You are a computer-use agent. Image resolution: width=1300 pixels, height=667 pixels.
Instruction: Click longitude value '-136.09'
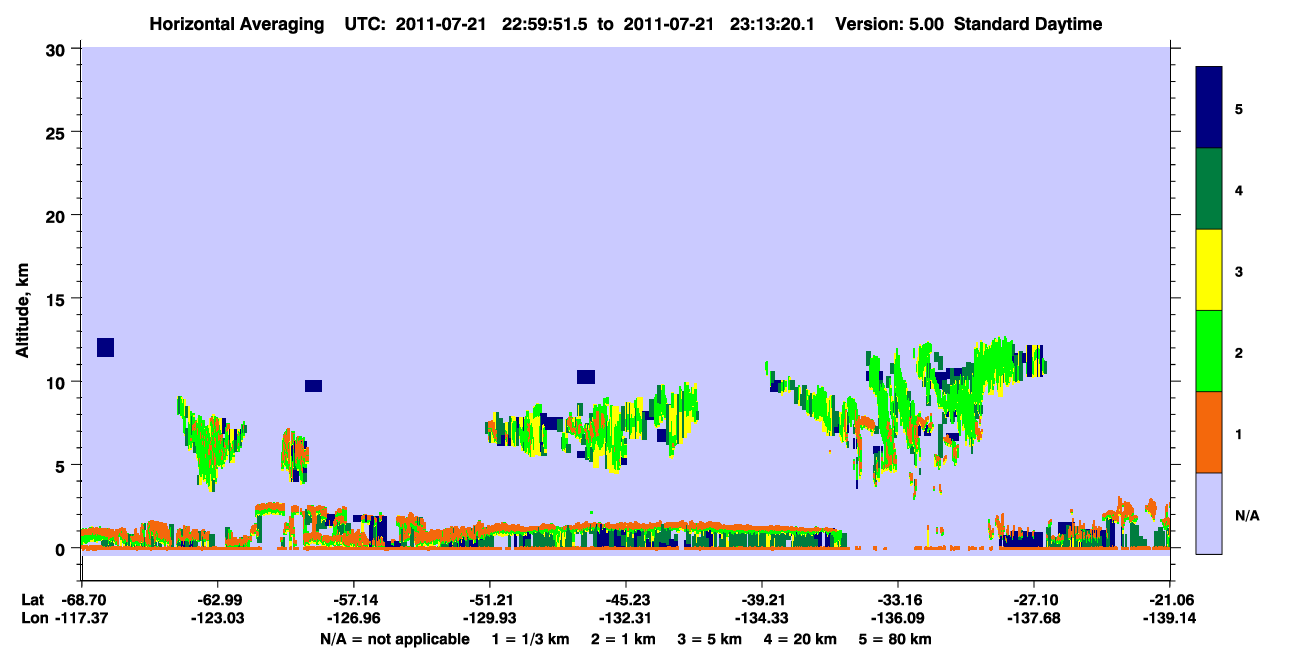pos(898,618)
